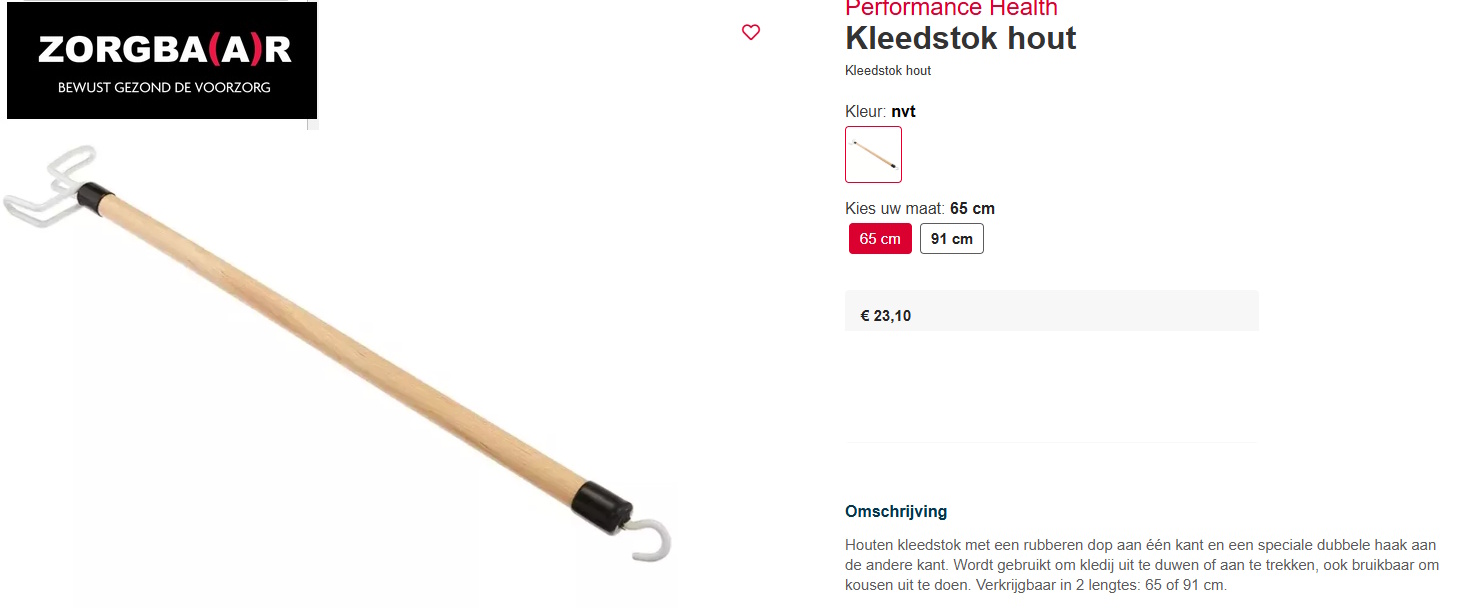Click the white double hook on the stick
This screenshot has width=1462, height=608.
tap(47, 188)
